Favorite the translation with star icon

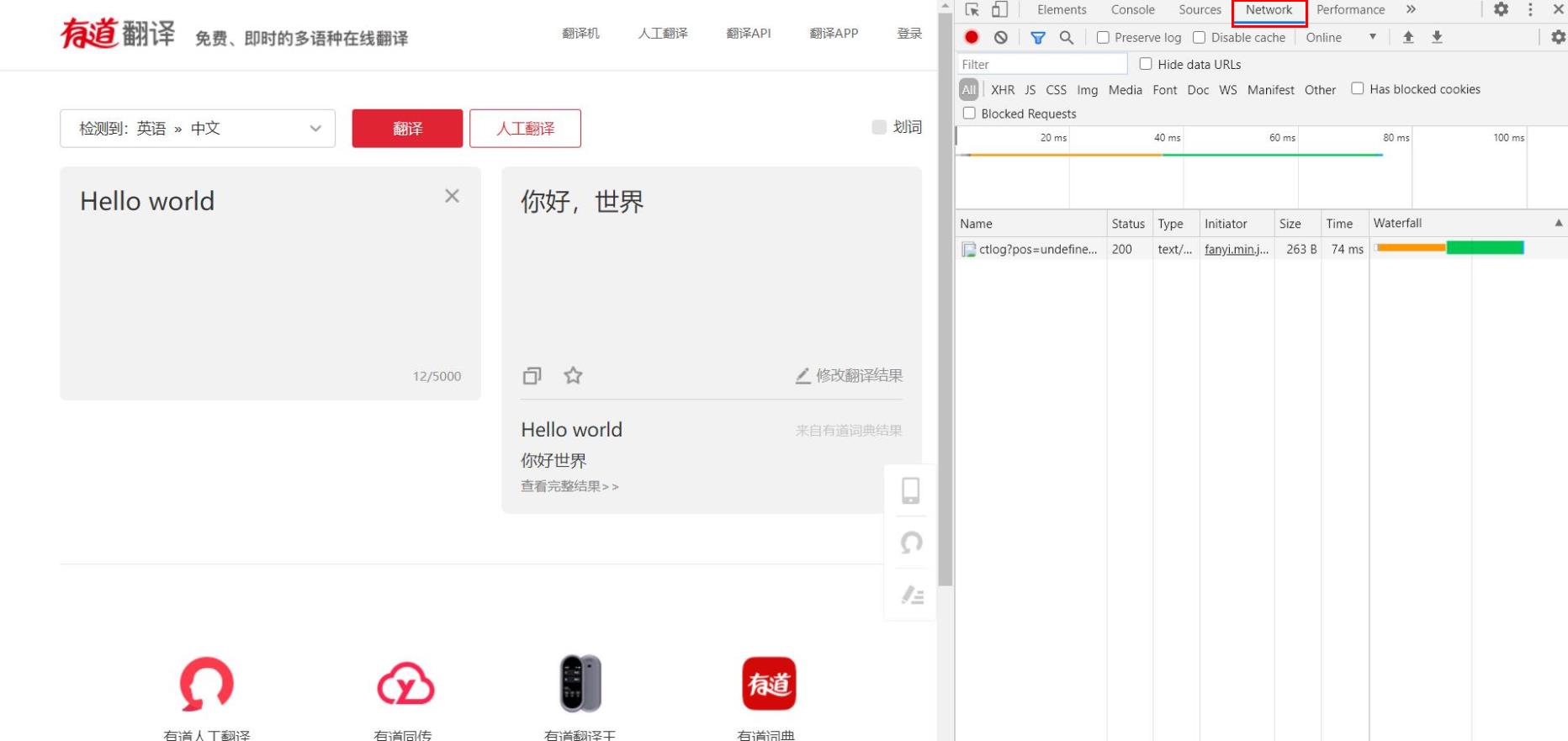point(574,375)
